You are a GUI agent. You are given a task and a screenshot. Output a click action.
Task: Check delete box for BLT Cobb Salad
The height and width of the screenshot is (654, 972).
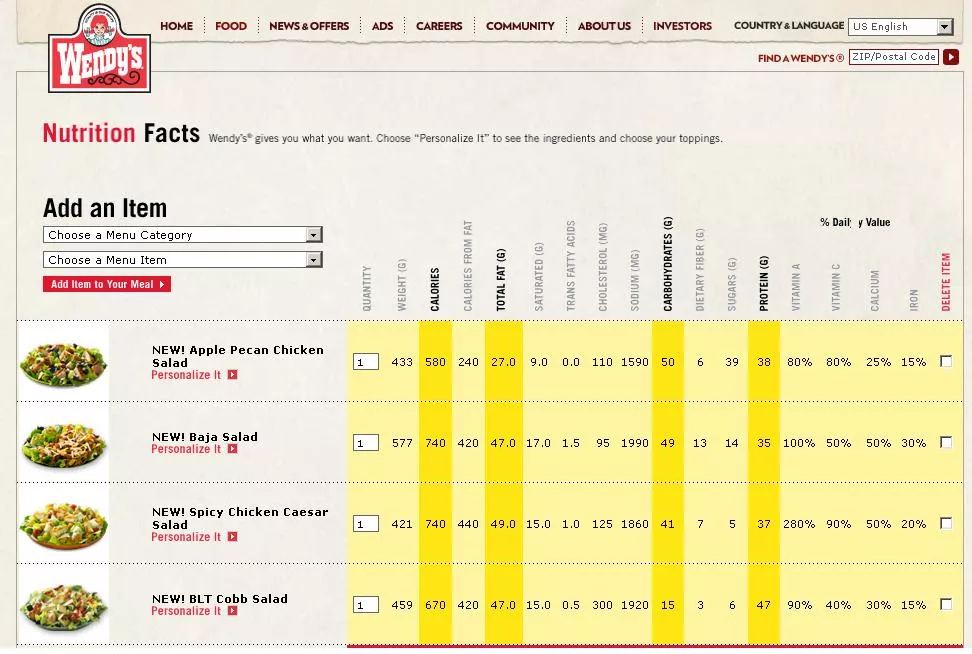[x=946, y=604]
